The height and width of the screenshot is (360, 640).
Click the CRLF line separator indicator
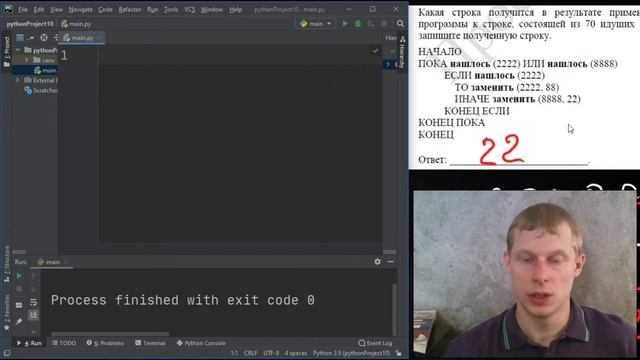(x=251, y=353)
